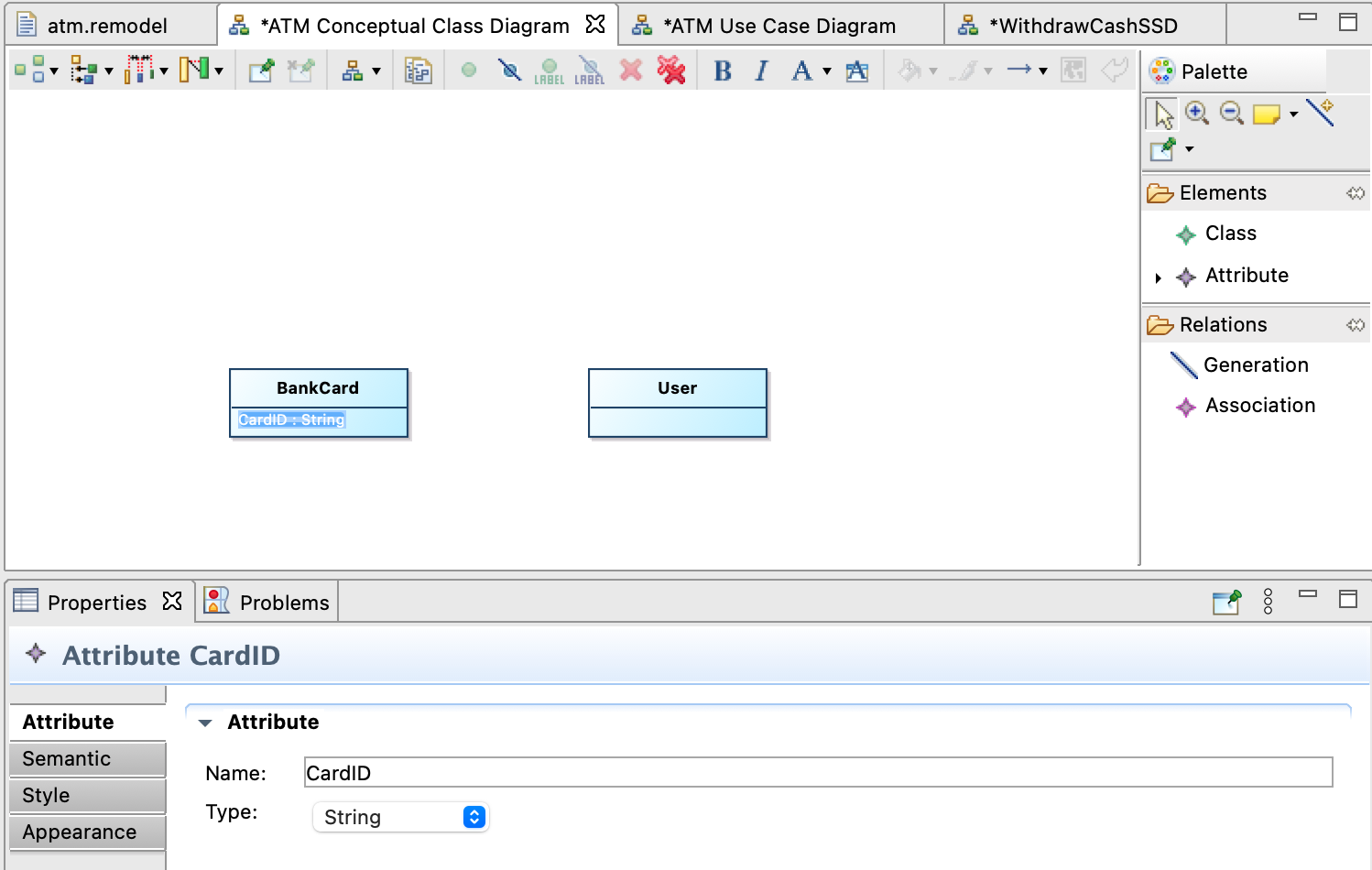
Task: Pick the Association relation tool
Action: coord(1259,406)
